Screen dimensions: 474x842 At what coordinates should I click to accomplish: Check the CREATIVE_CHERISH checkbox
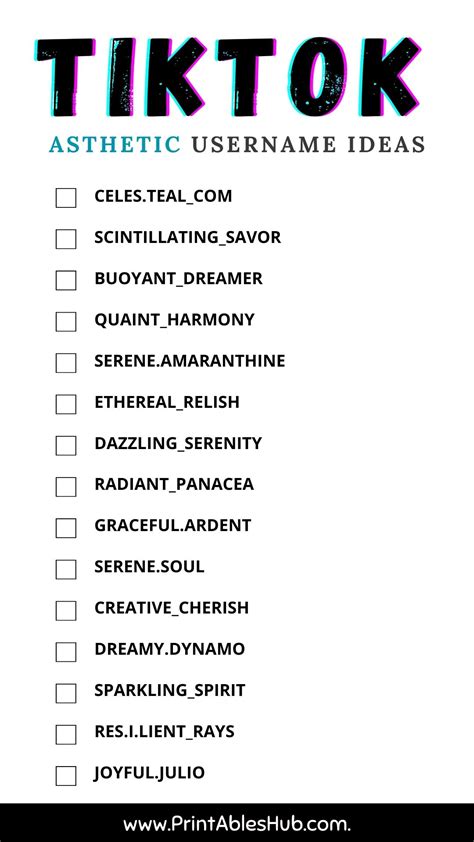click(x=66, y=611)
